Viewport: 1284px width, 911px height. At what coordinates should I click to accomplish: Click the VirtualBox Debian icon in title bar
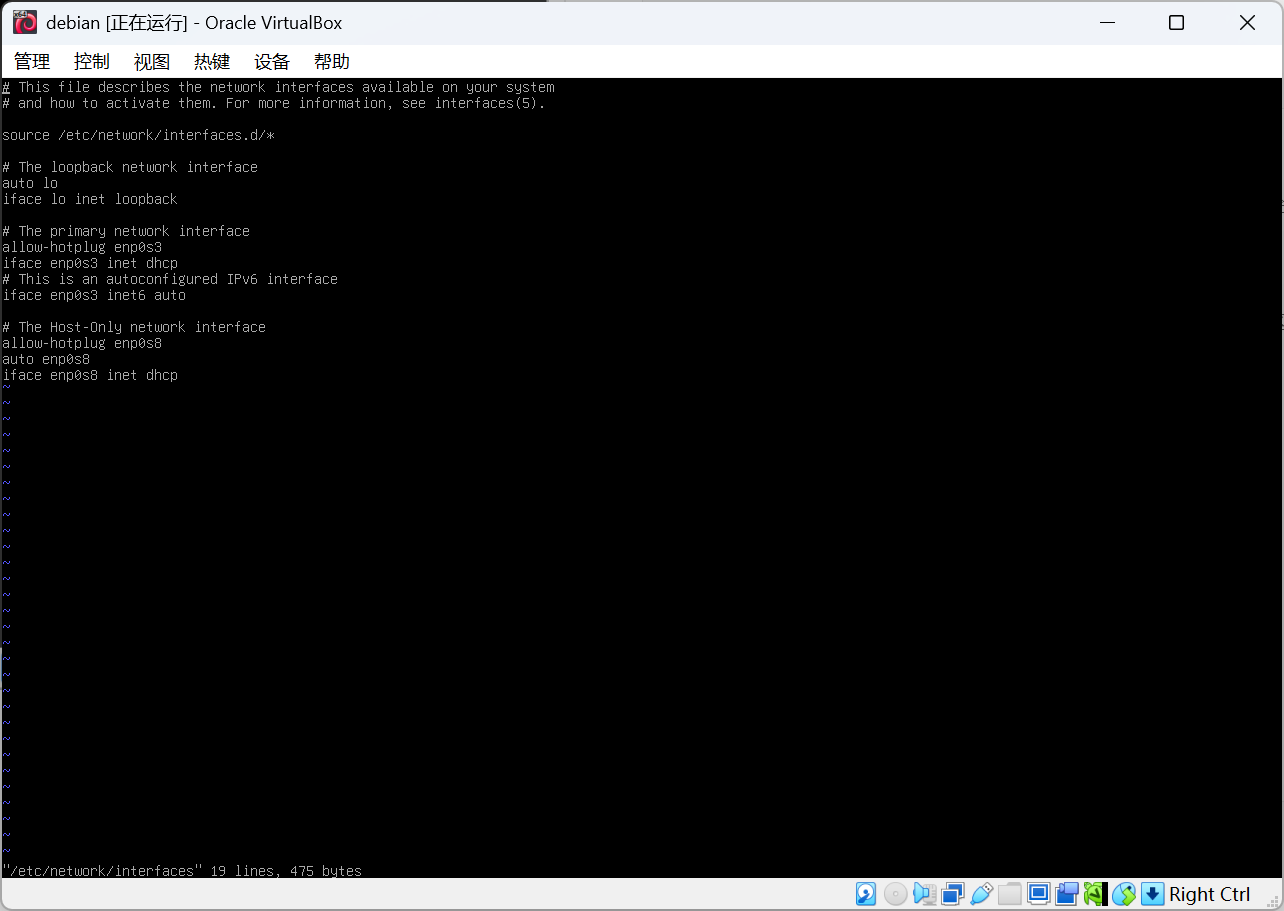point(25,23)
